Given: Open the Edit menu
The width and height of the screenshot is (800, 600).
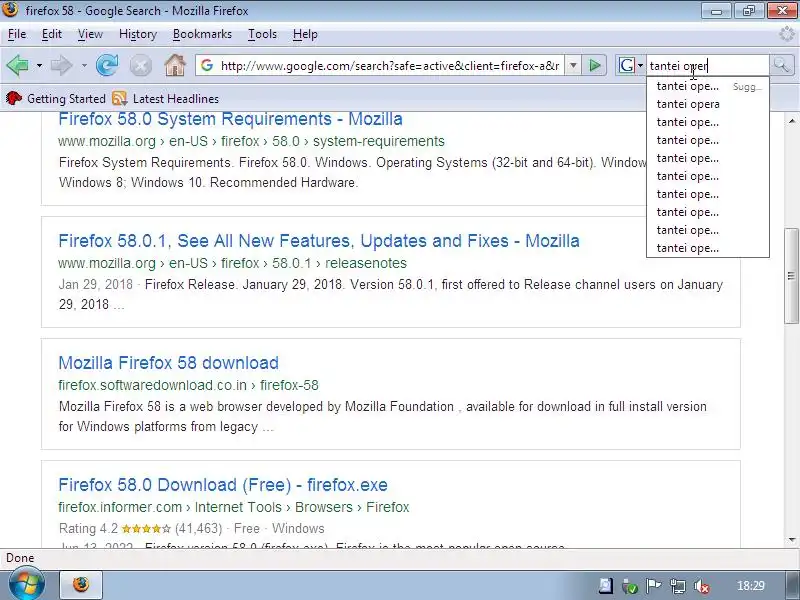Looking at the screenshot, I should pyautogui.click(x=52, y=34).
